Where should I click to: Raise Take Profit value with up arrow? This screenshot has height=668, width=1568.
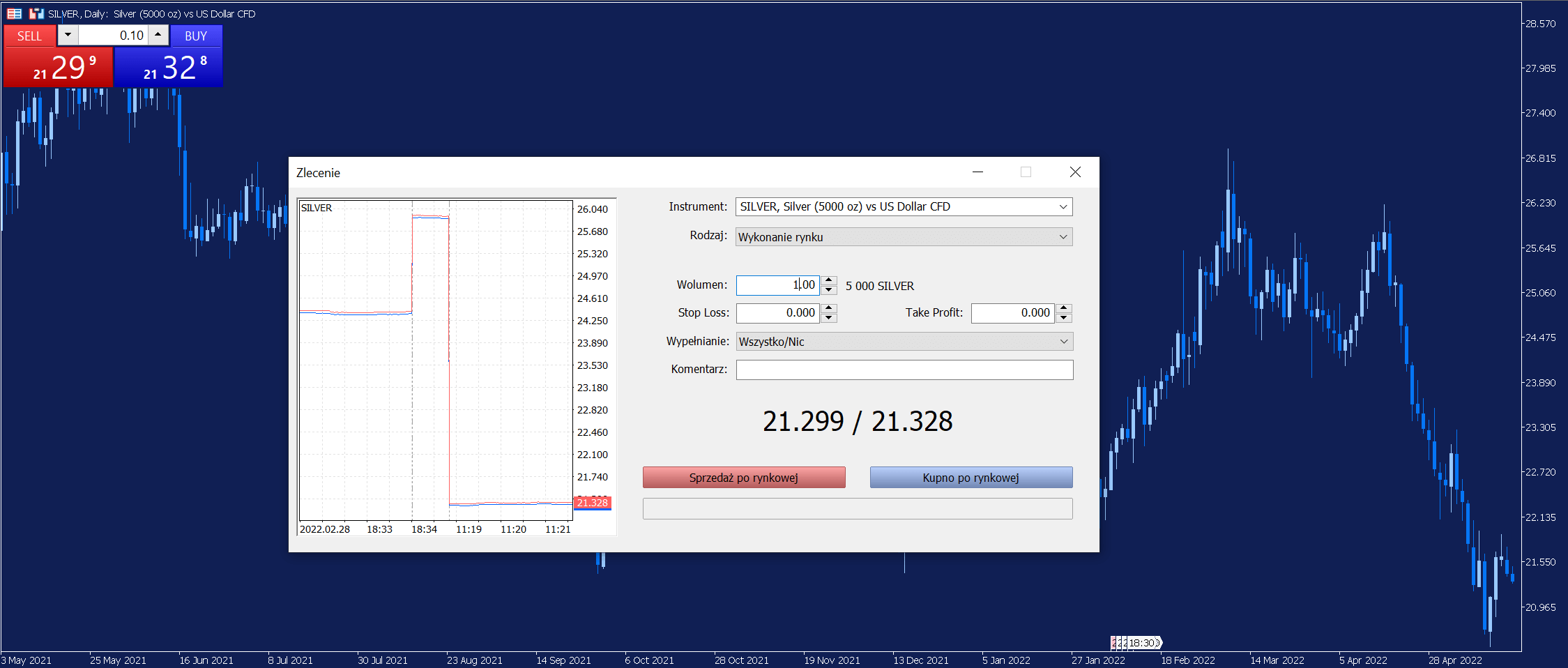[x=1064, y=308]
